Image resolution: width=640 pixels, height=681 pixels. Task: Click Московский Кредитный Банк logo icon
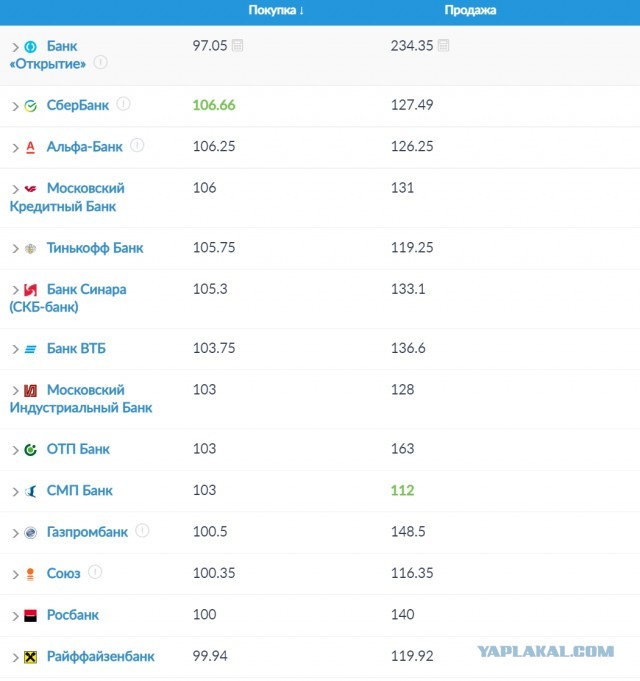[30, 189]
